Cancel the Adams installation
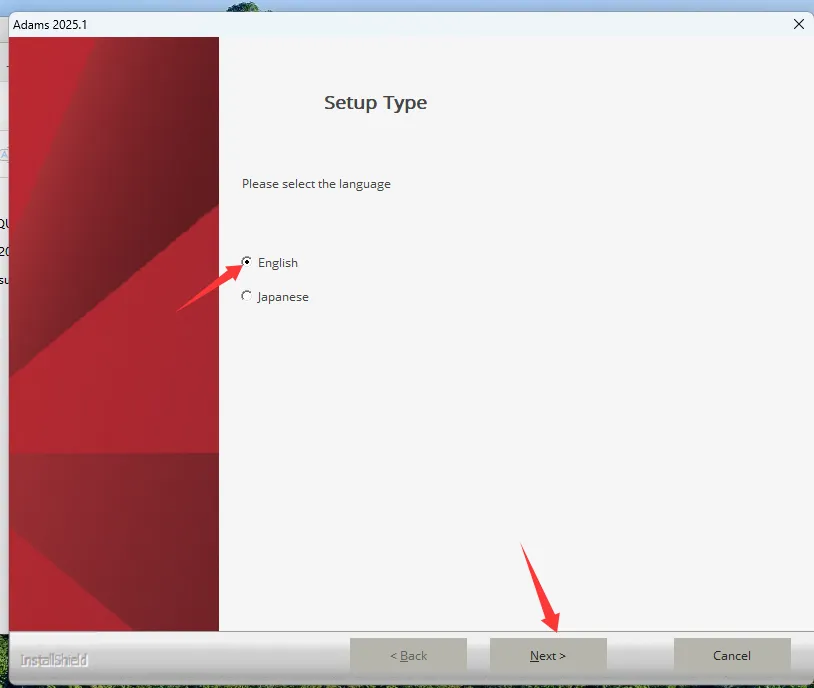 point(732,655)
